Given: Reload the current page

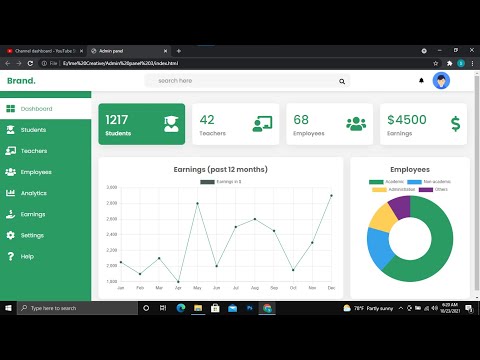Looking at the screenshot, I should coord(30,63).
